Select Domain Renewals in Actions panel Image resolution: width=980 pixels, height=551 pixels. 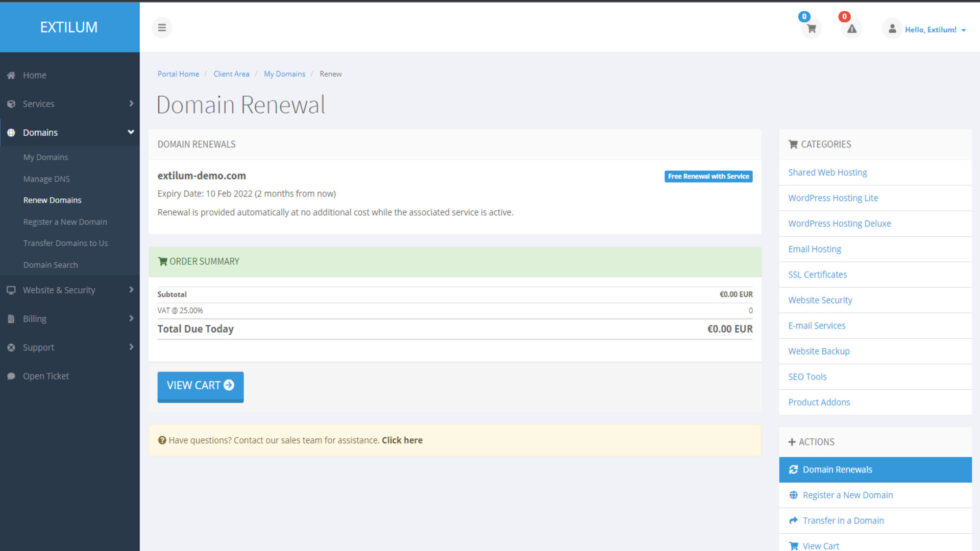pos(875,470)
